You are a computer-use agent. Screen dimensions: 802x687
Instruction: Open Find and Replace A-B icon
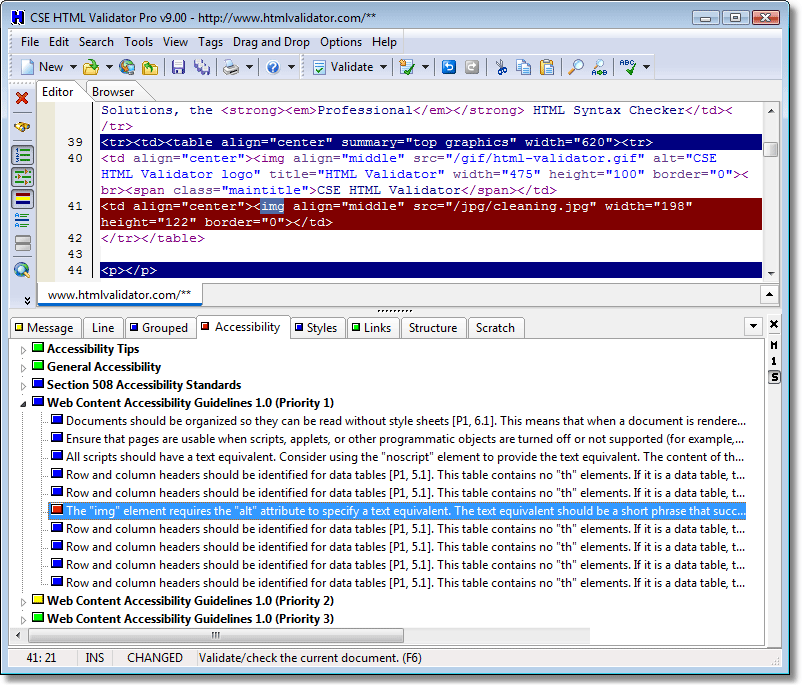pyautogui.click(x=599, y=67)
